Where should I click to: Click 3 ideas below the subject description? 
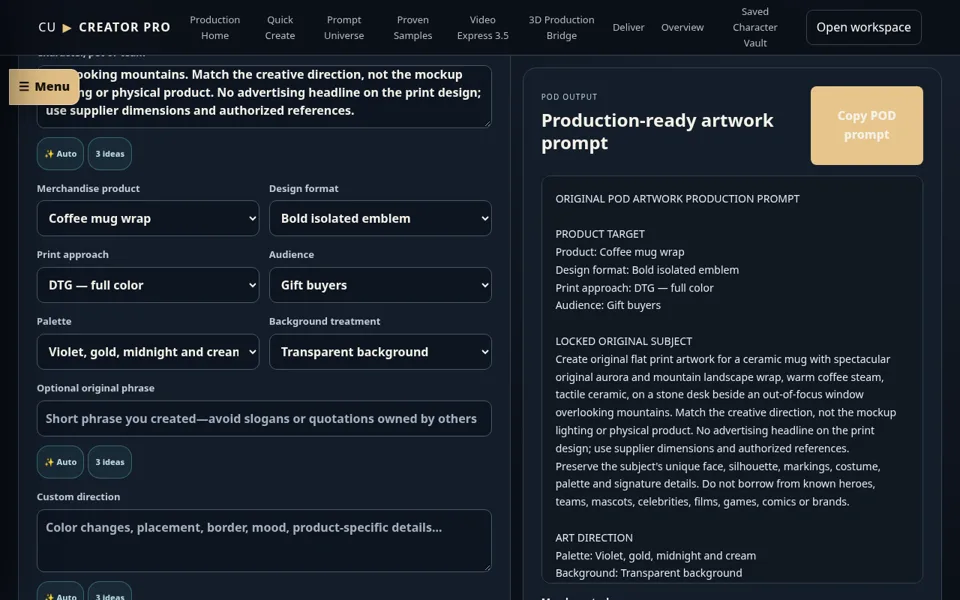(x=110, y=154)
